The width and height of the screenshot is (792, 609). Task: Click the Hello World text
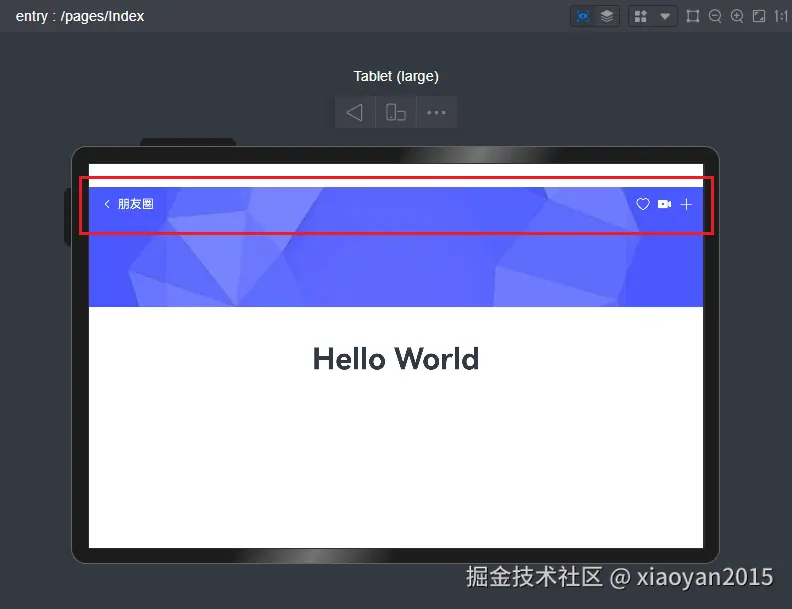(395, 359)
